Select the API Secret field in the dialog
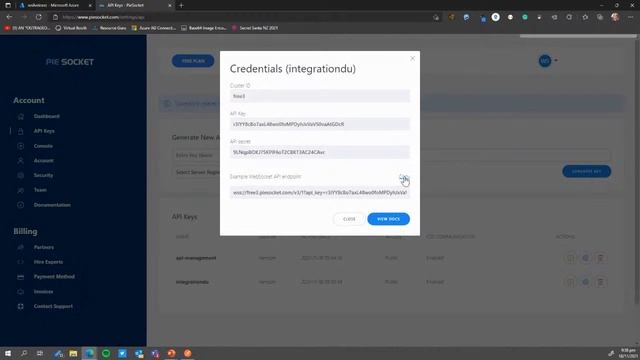This screenshot has height=360, width=640. pos(320,152)
